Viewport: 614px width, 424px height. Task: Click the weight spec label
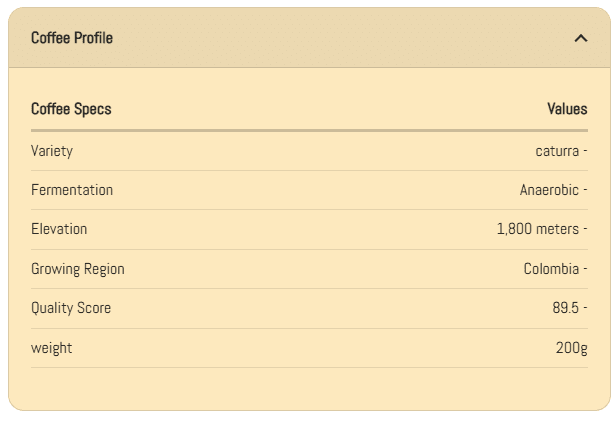pyautogui.click(x=52, y=348)
